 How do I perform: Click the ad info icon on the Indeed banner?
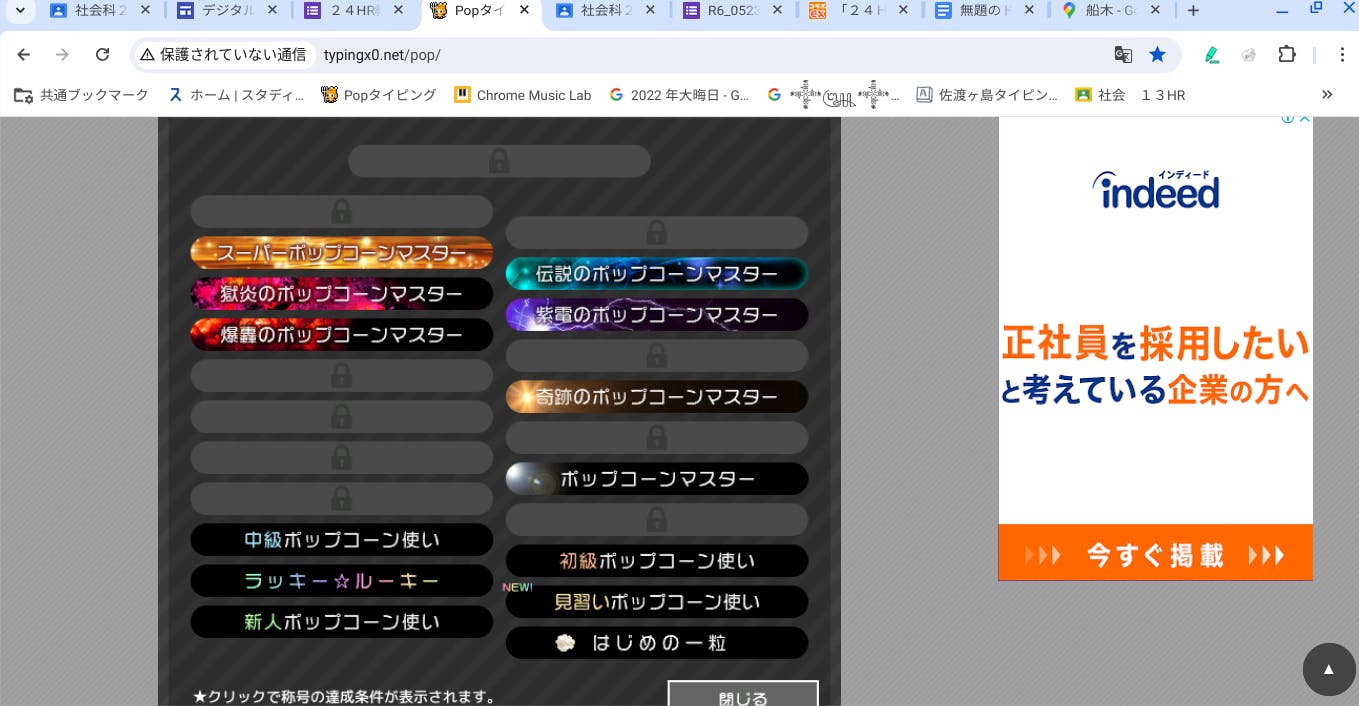pos(1289,119)
